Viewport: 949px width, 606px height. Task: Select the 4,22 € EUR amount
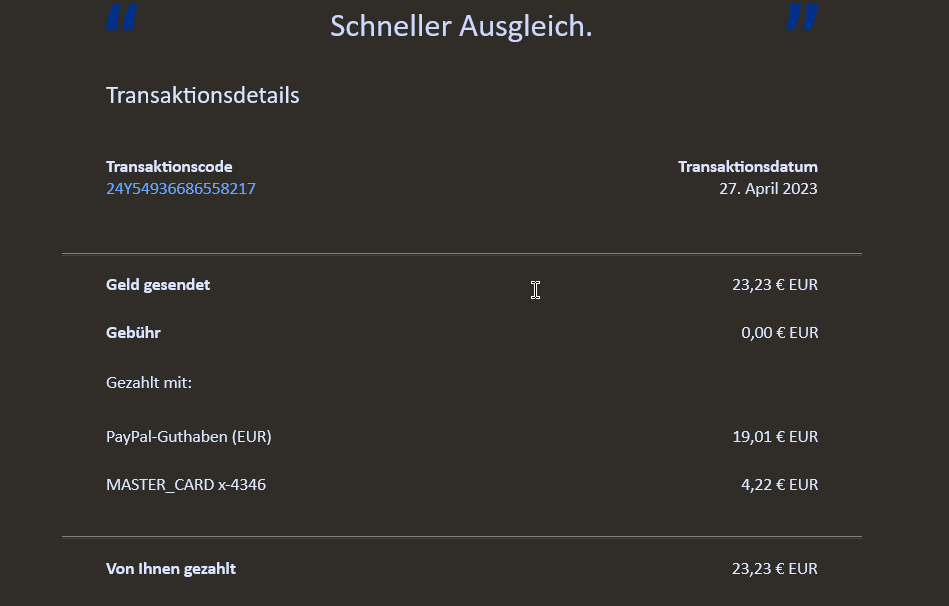780,485
